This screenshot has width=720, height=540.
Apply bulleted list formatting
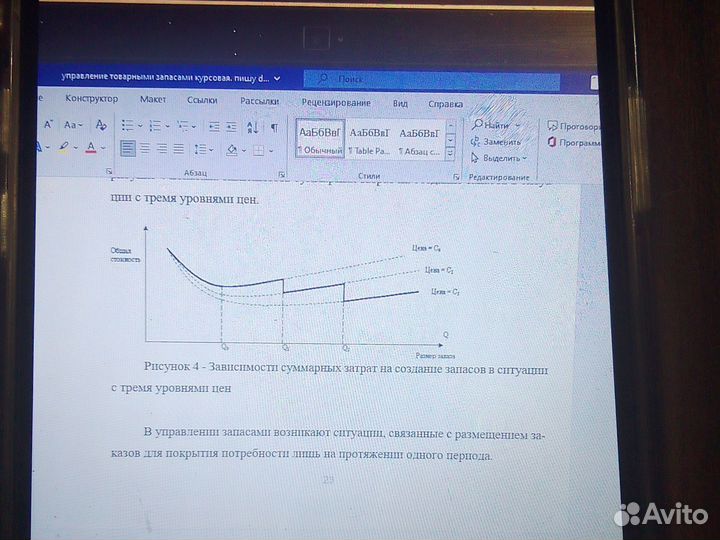tap(128, 125)
